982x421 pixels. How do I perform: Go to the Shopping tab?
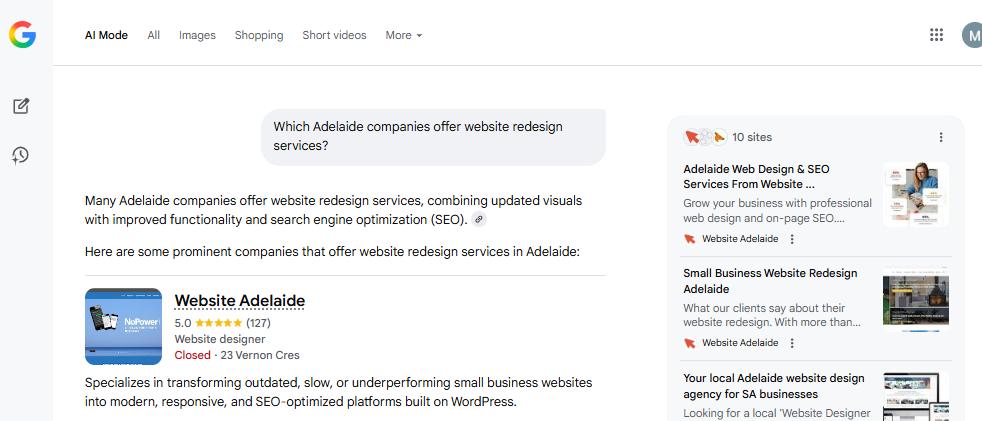(x=259, y=35)
